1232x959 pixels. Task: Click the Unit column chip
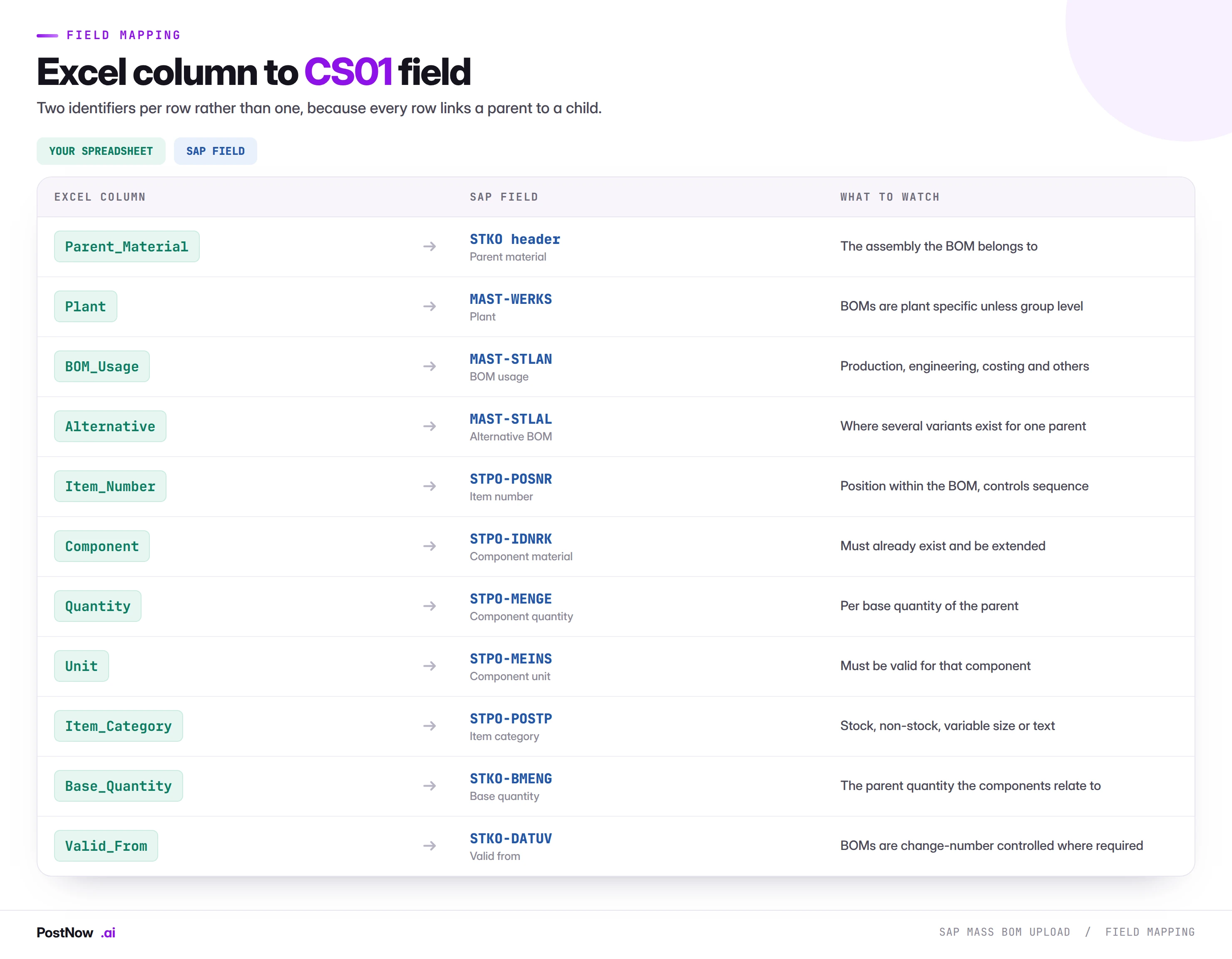81,666
